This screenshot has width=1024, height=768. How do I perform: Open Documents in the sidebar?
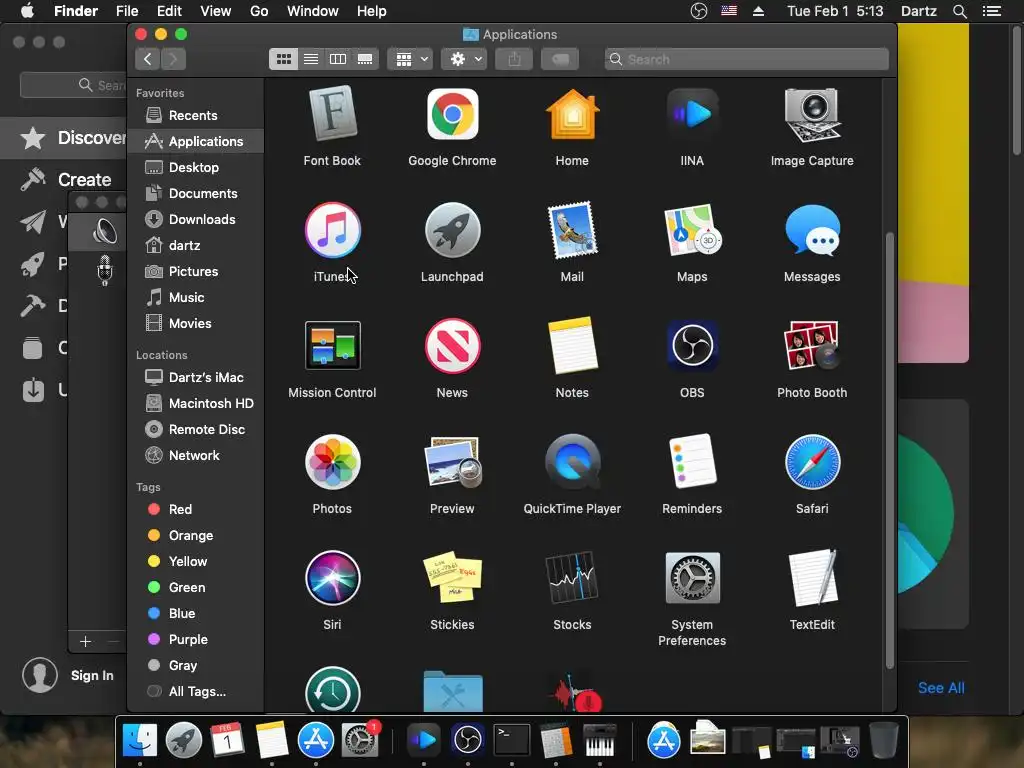tap(196, 194)
